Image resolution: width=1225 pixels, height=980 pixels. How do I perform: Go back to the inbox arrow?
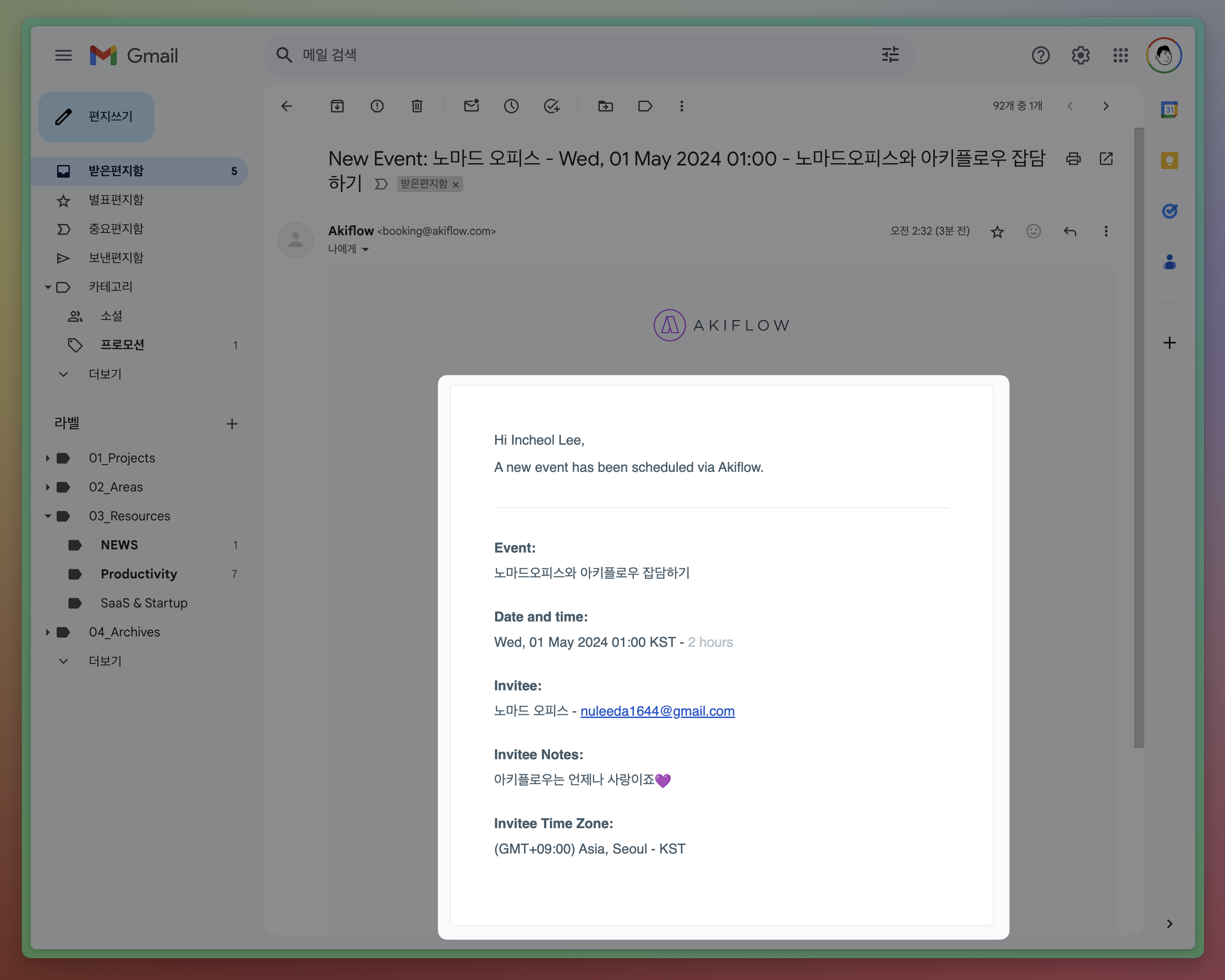click(287, 106)
